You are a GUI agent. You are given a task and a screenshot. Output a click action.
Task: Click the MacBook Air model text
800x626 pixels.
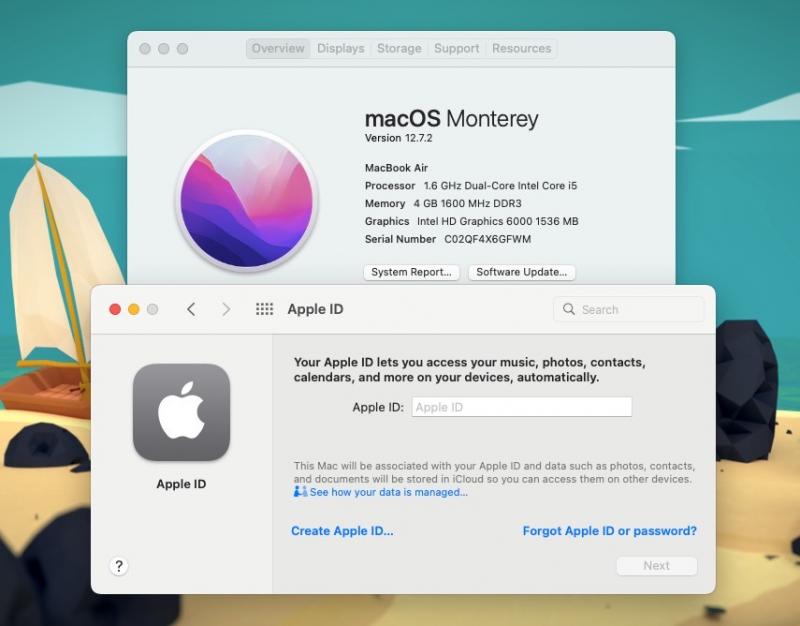396,168
